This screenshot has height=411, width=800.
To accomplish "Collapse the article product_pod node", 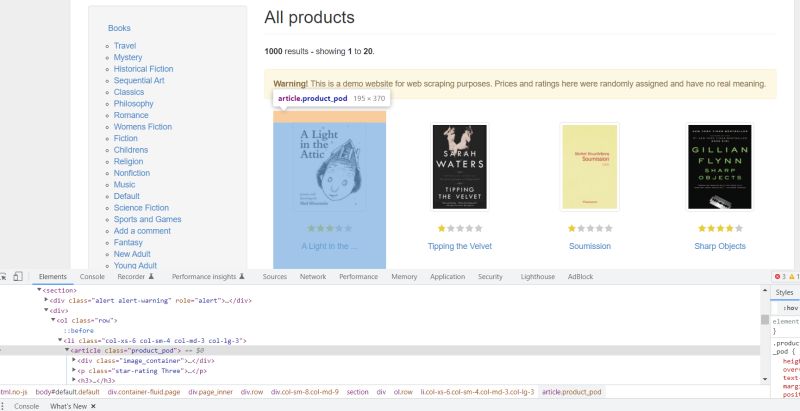I will [67, 350].
